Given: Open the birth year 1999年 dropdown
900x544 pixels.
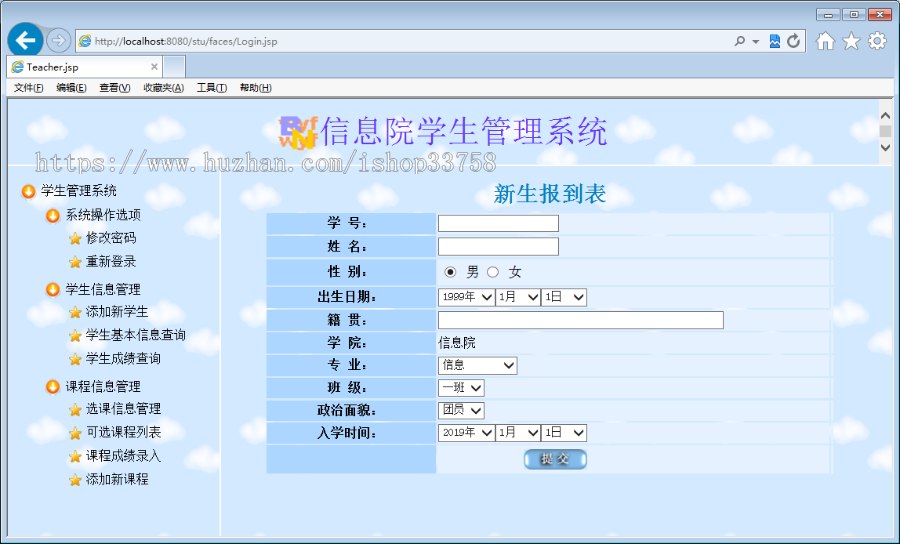Looking at the screenshot, I should (466, 297).
